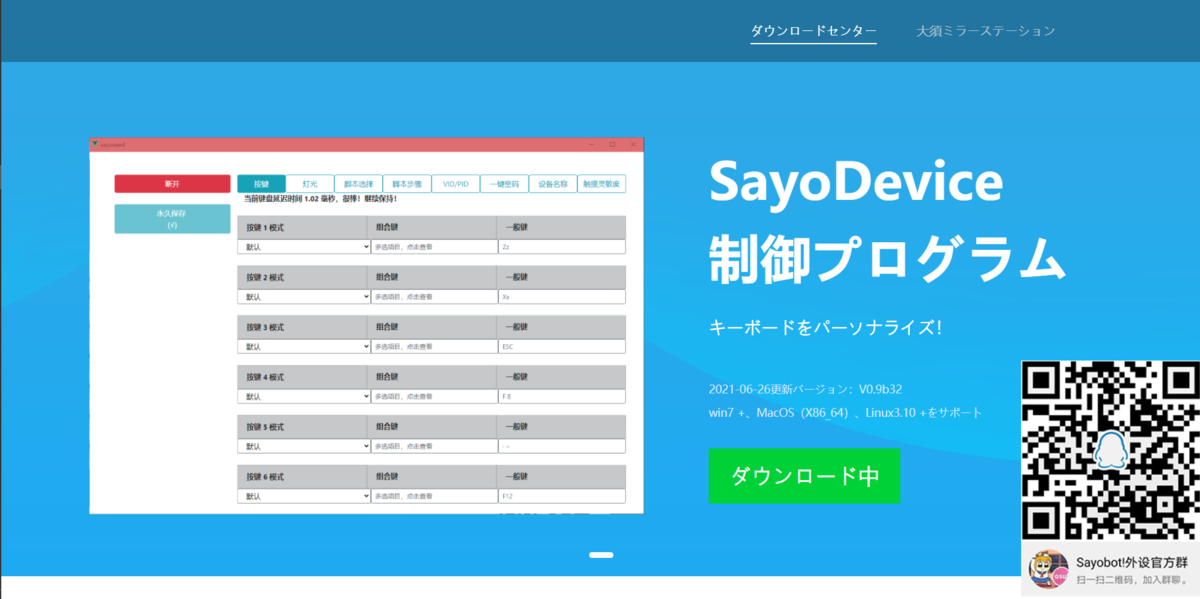Click the 一般键 field showing Xx

pos(561,297)
